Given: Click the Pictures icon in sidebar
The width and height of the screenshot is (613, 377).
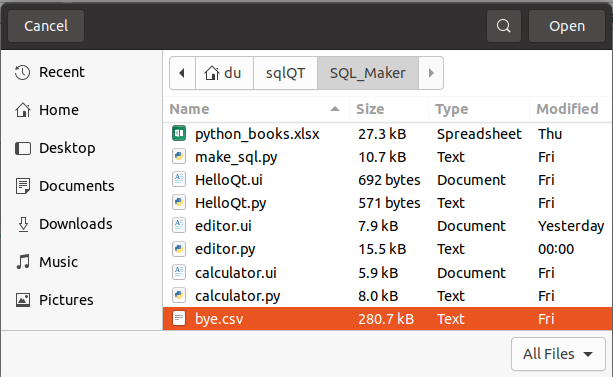Looking at the screenshot, I should [x=23, y=300].
